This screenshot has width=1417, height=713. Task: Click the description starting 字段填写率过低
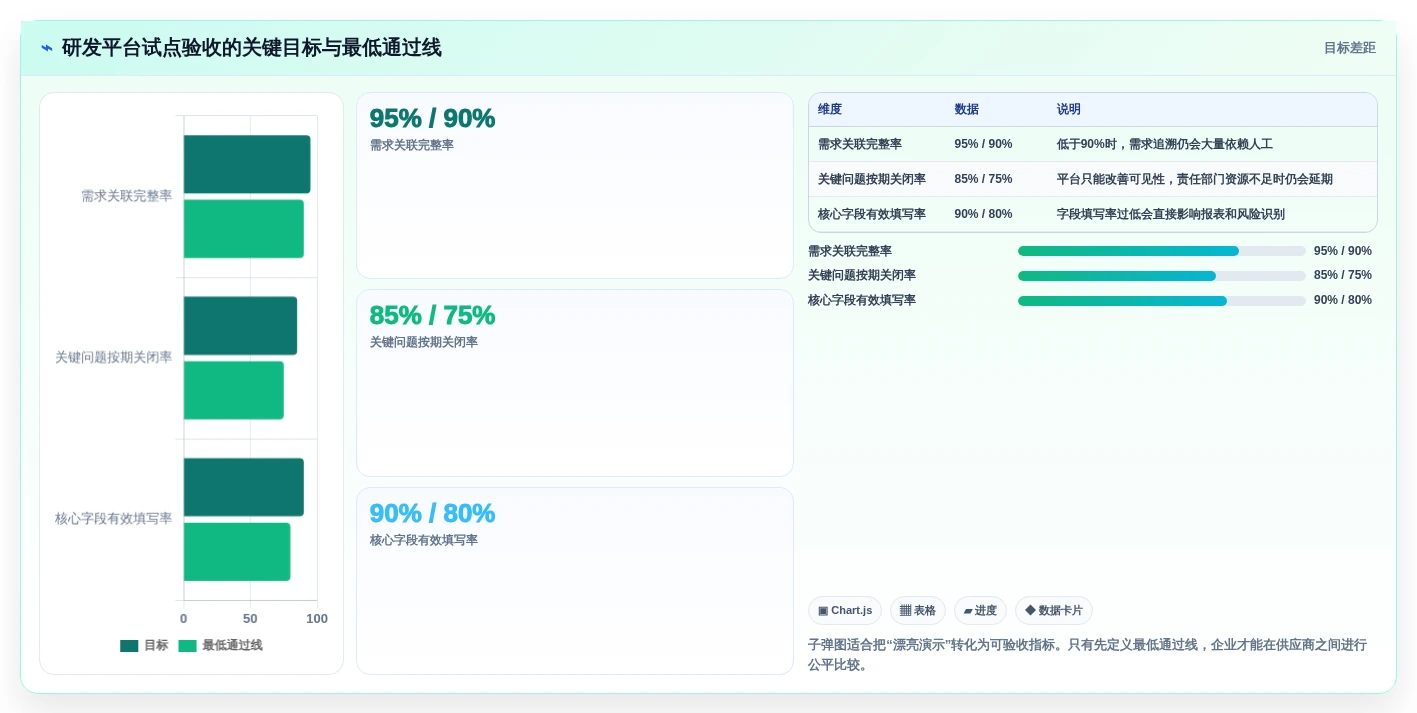[x=1170, y=214]
